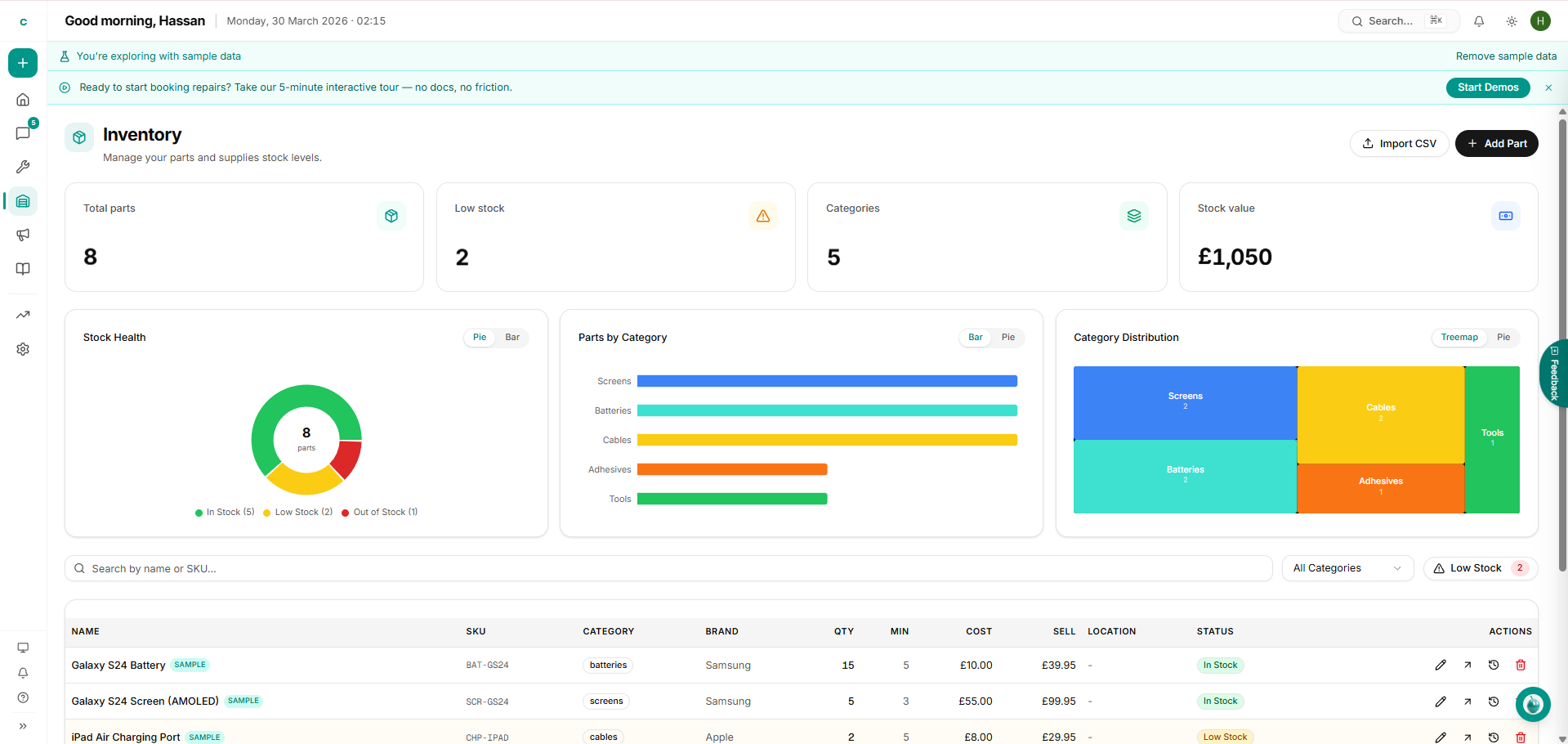This screenshot has height=744, width=1568.
Task: Click the Add Part button
Action: coord(1496,144)
